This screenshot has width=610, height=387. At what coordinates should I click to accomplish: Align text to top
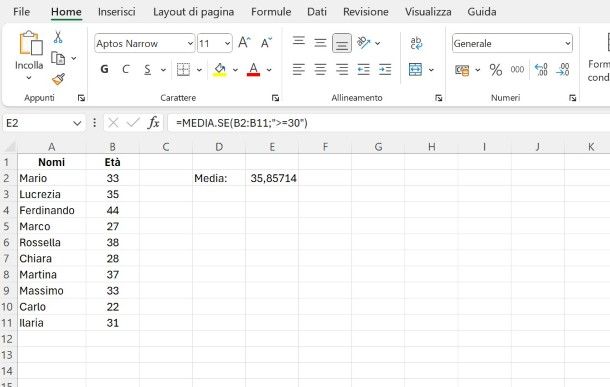[299, 42]
